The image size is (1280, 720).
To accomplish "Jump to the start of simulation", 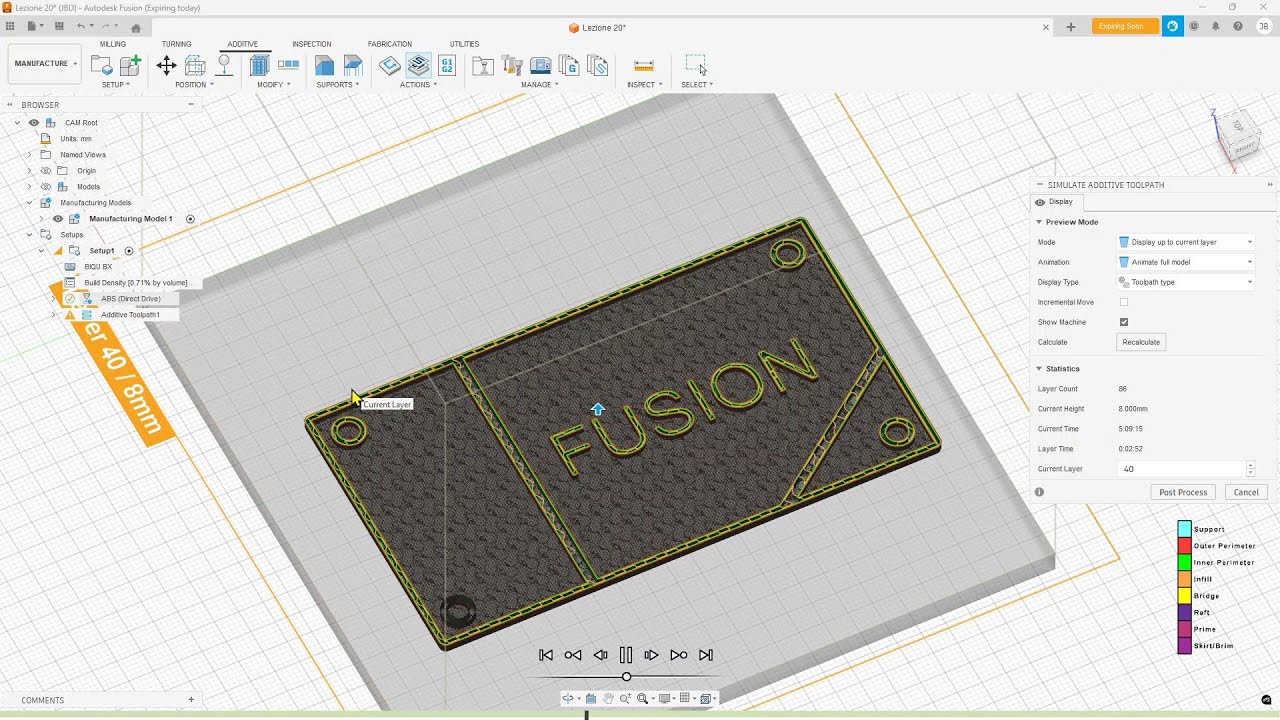I will click(546, 655).
